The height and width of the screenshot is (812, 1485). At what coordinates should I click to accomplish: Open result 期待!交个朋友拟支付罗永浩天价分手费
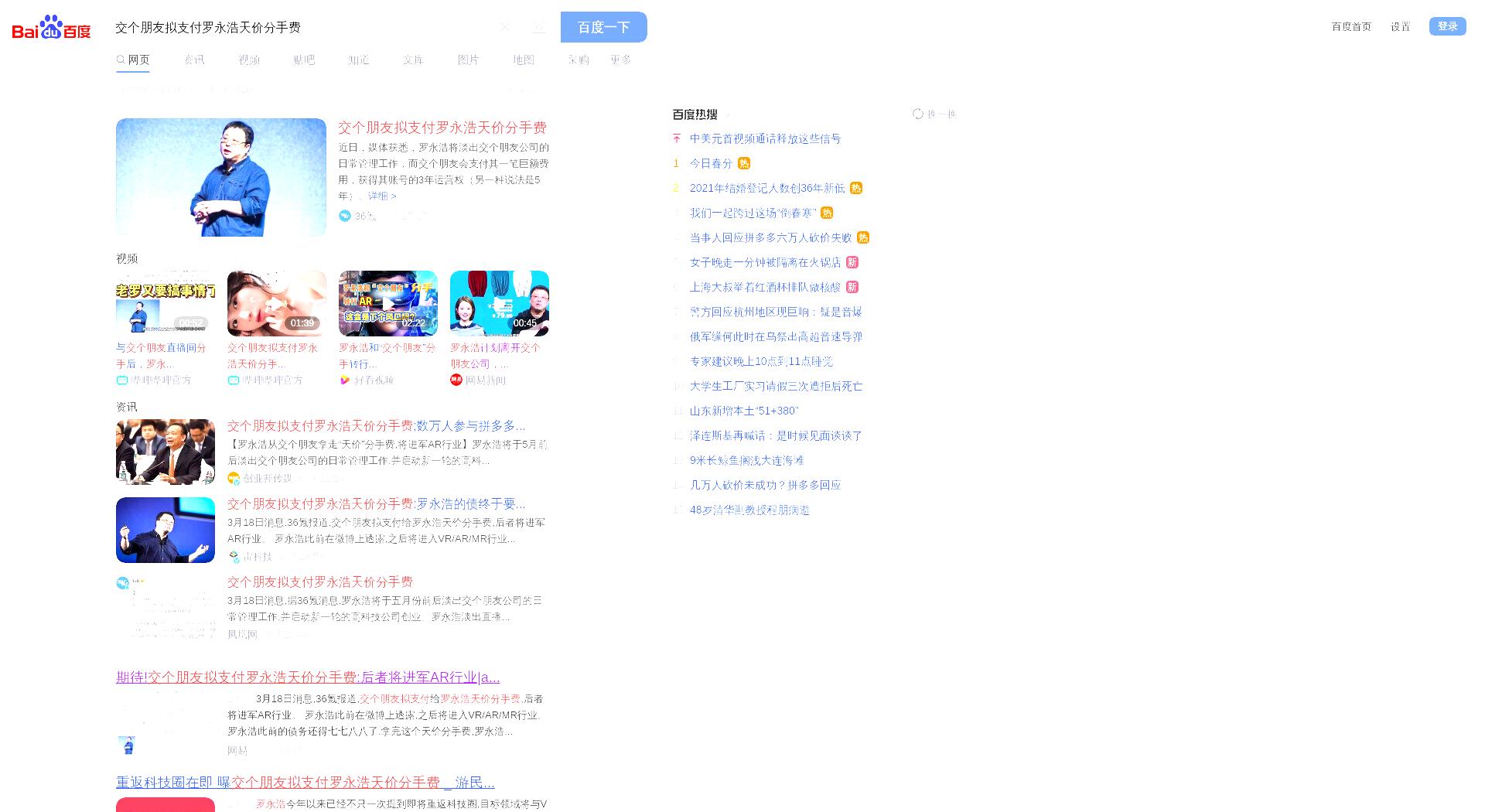click(x=308, y=677)
